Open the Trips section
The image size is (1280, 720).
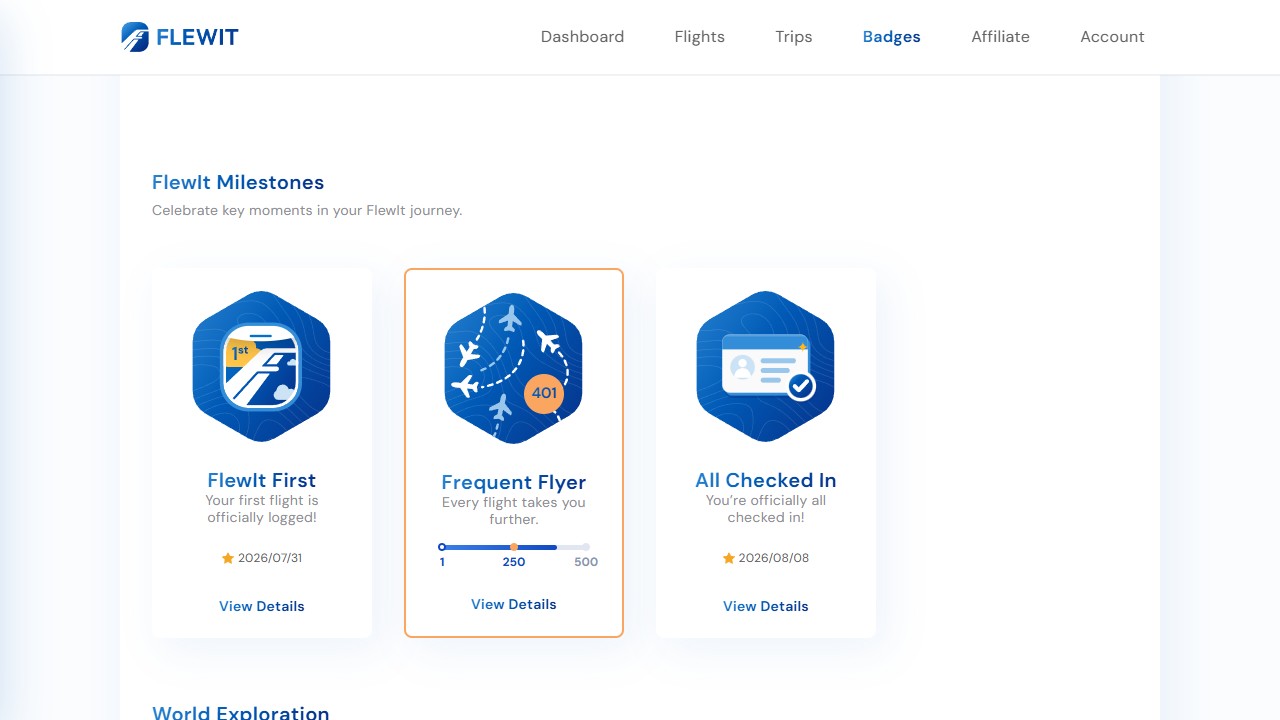[x=794, y=37]
